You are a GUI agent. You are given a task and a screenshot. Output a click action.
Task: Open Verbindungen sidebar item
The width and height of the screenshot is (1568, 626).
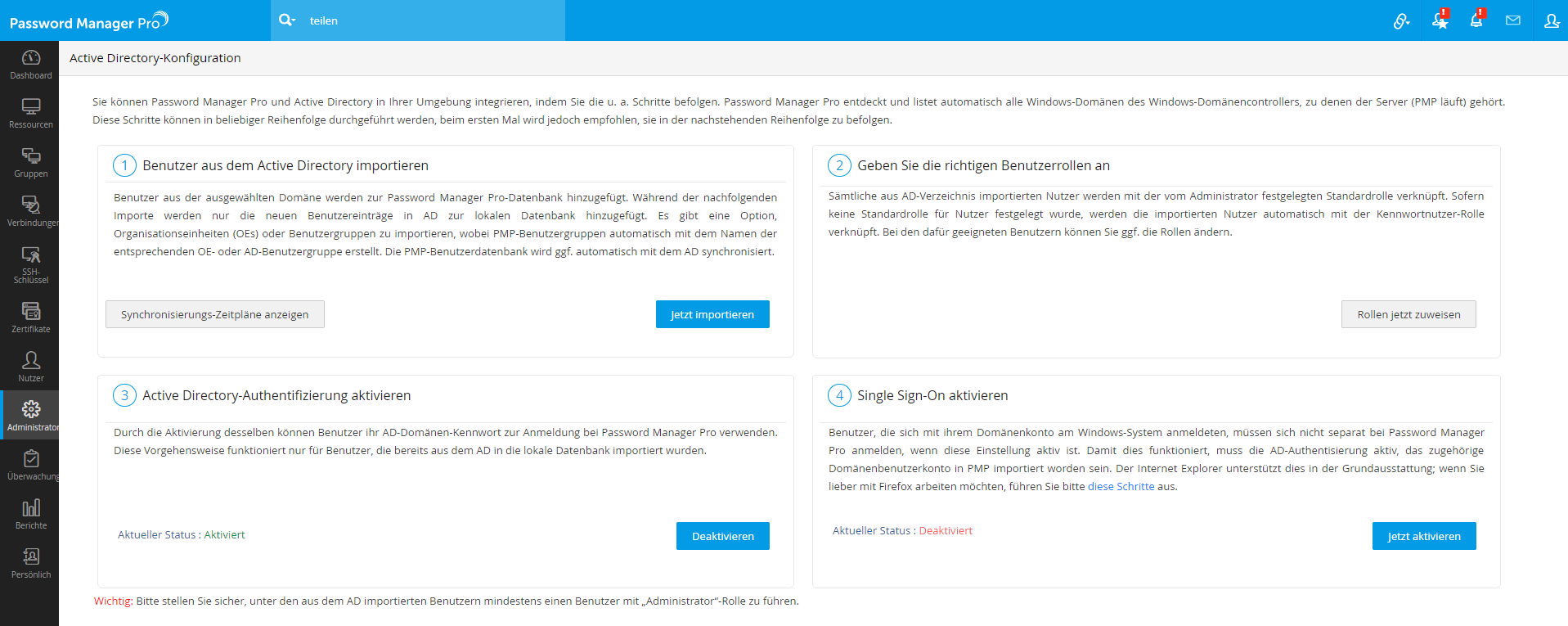(31, 212)
